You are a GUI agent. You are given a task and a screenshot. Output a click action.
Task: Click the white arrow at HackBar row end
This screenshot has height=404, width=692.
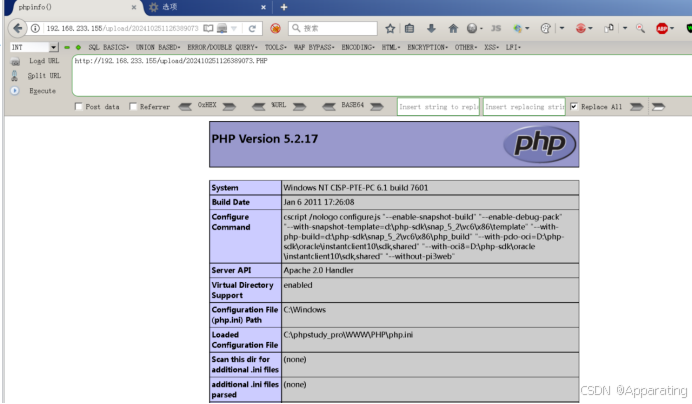(x=658, y=107)
